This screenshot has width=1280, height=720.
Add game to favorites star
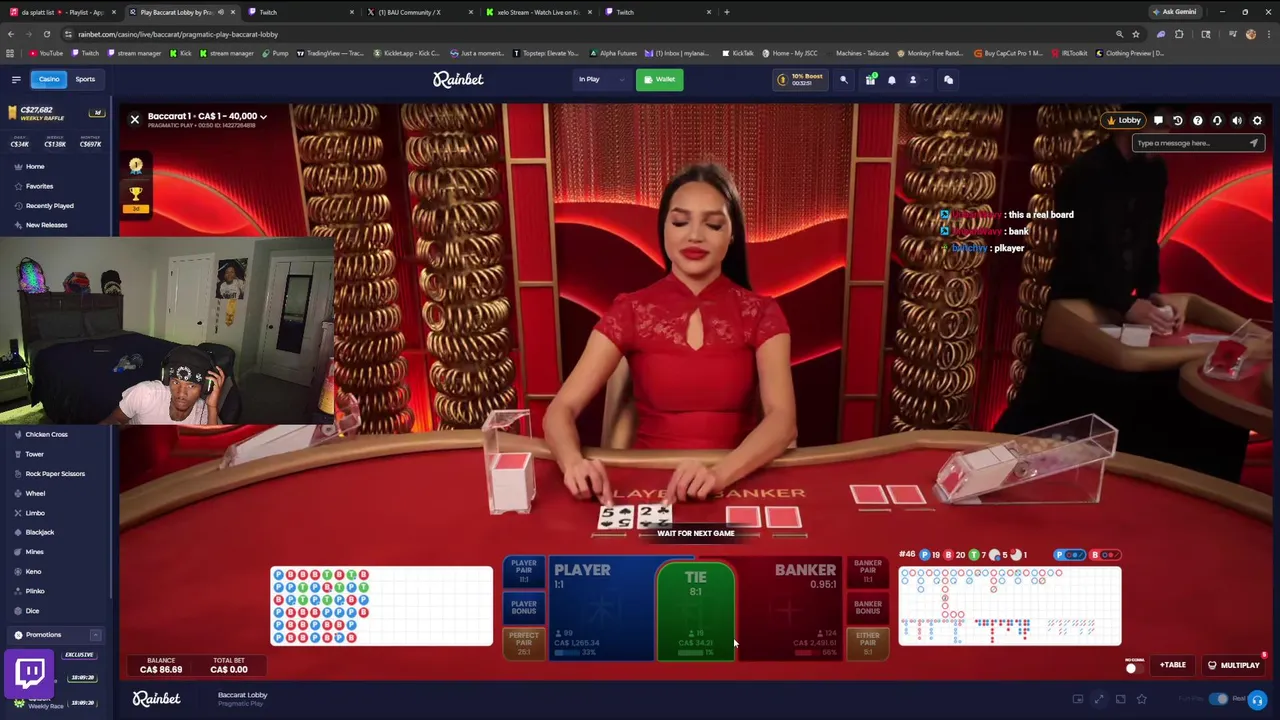click(x=1142, y=699)
